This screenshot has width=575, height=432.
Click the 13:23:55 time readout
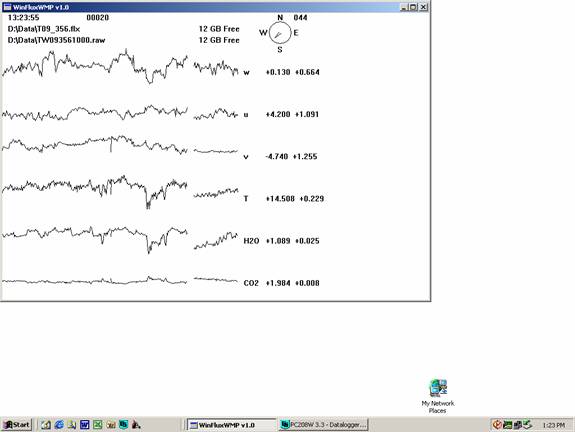[23, 18]
